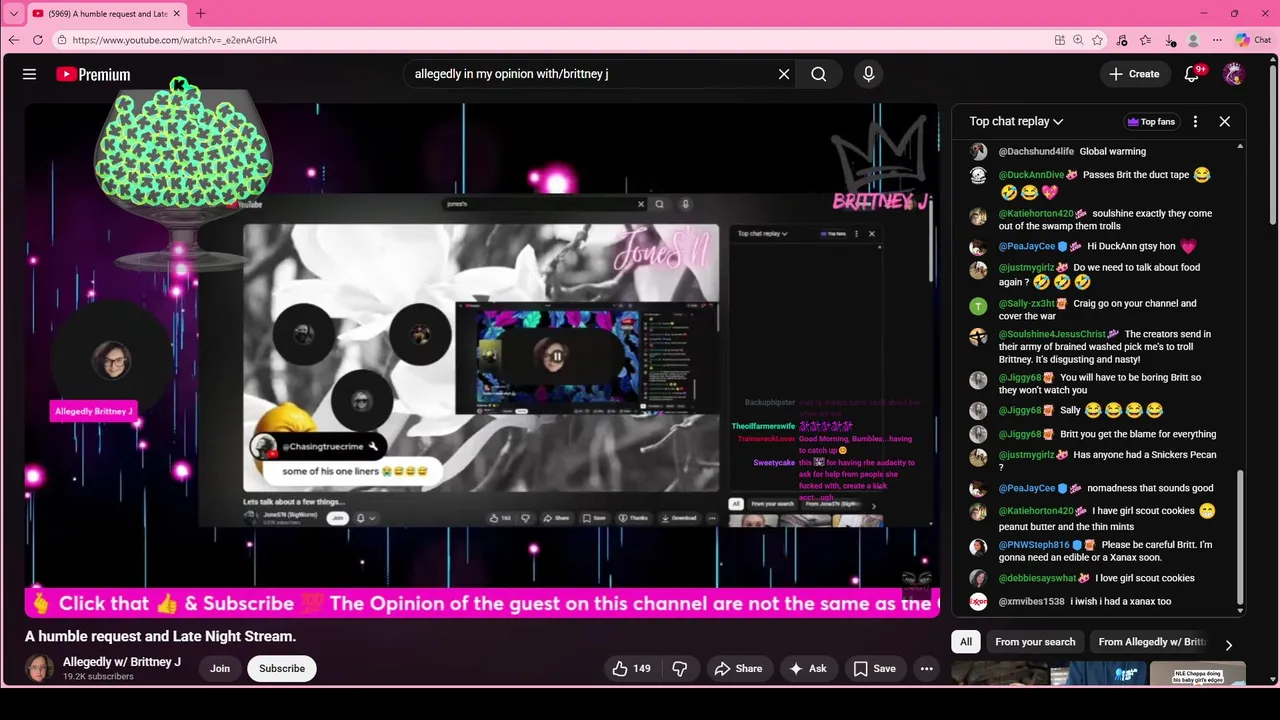Open the tab search dropdown

(14, 13)
